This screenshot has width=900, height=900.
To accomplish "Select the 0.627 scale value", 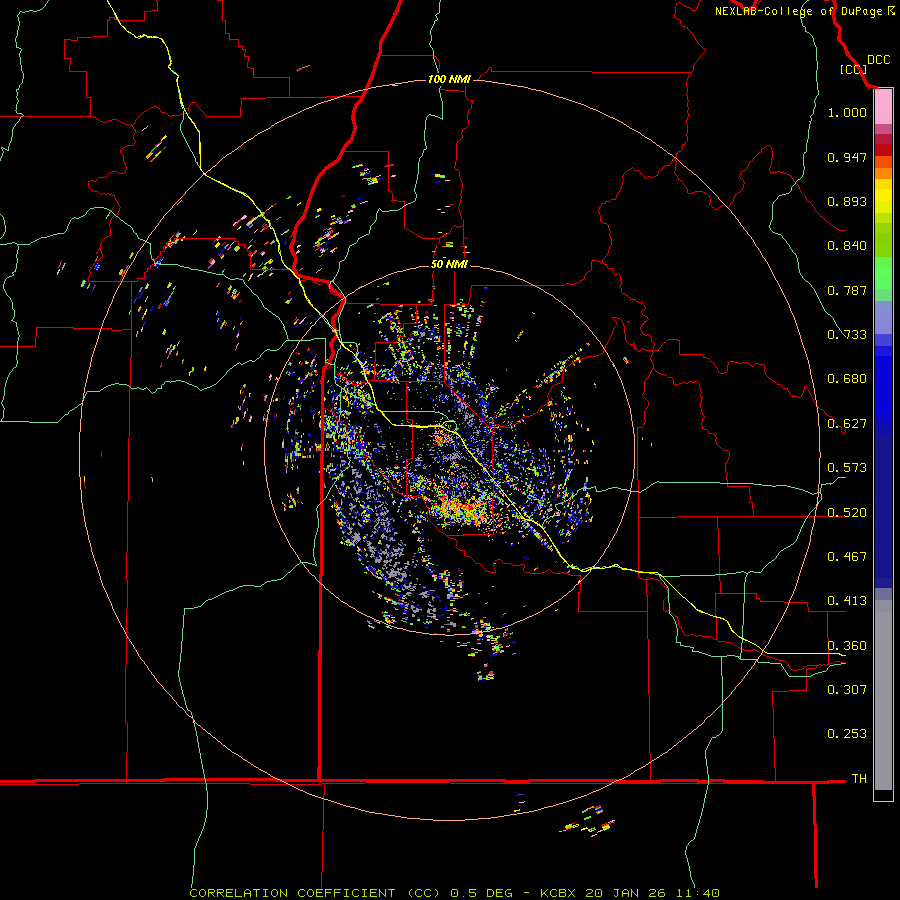I will pyautogui.click(x=847, y=424).
